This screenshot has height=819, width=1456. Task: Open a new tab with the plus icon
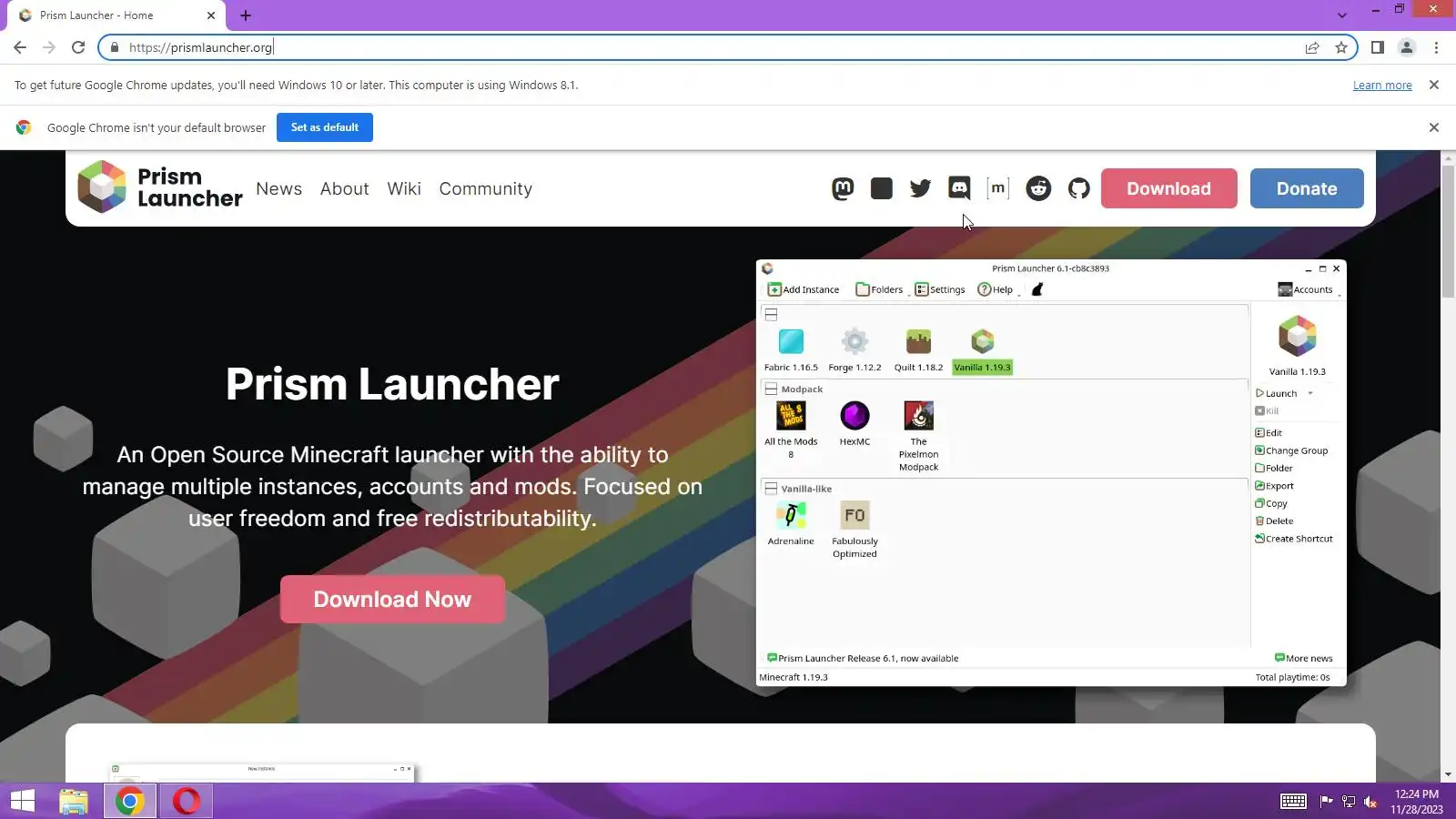coord(246,15)
